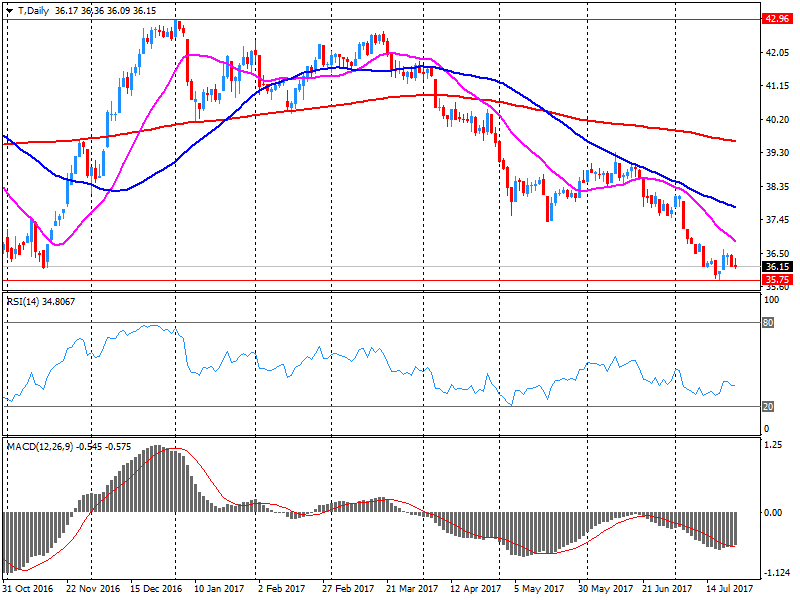Click the '30 May 2017' date label
Screen dimensions: 800x600
(x=605, y=589)
